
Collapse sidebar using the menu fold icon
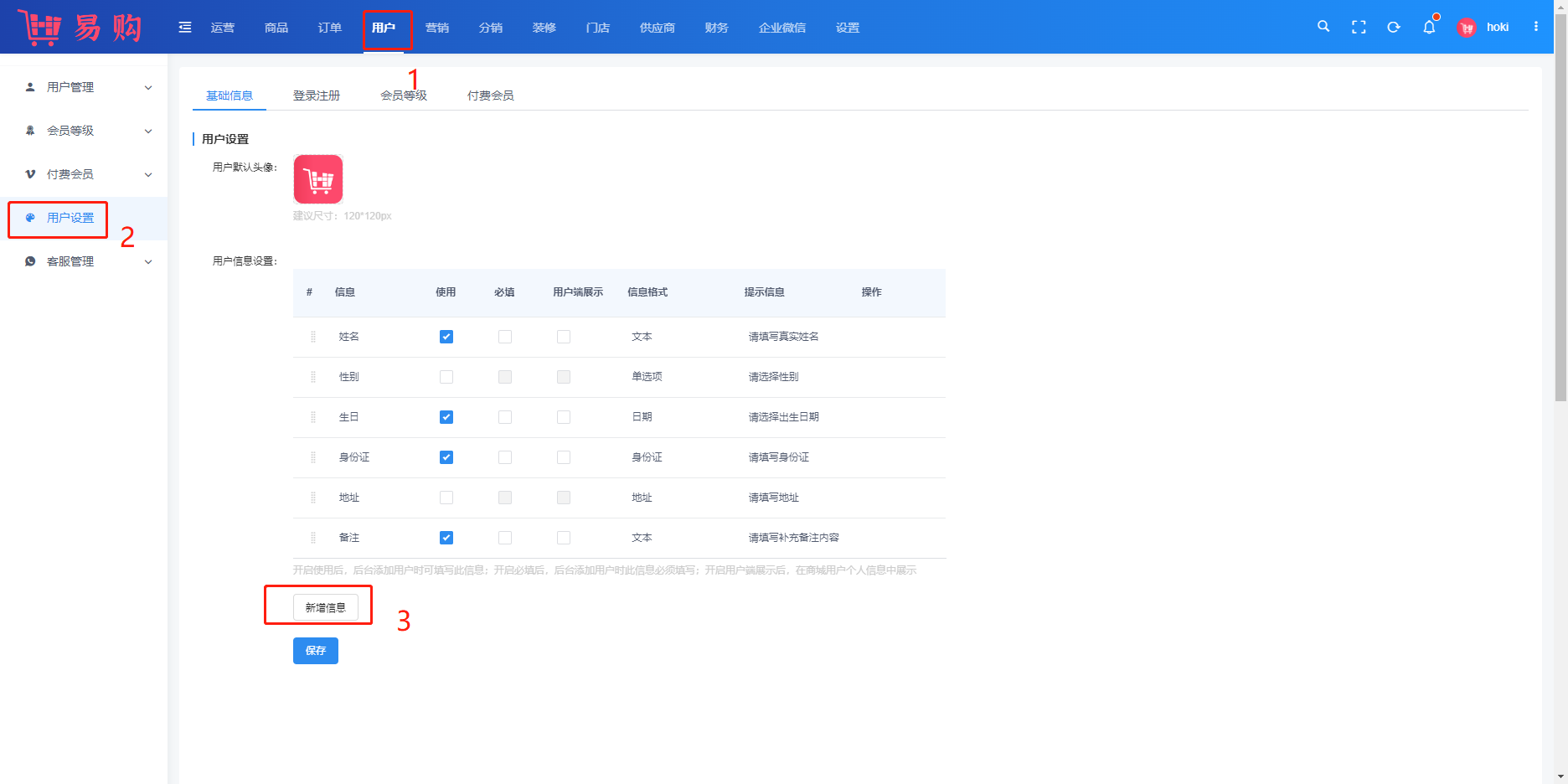click(185, 28)
